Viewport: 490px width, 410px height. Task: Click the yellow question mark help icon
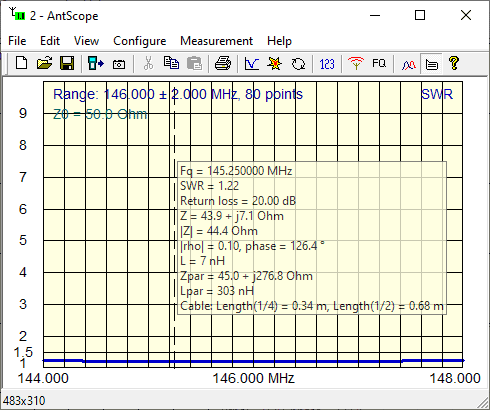(454, 63)
